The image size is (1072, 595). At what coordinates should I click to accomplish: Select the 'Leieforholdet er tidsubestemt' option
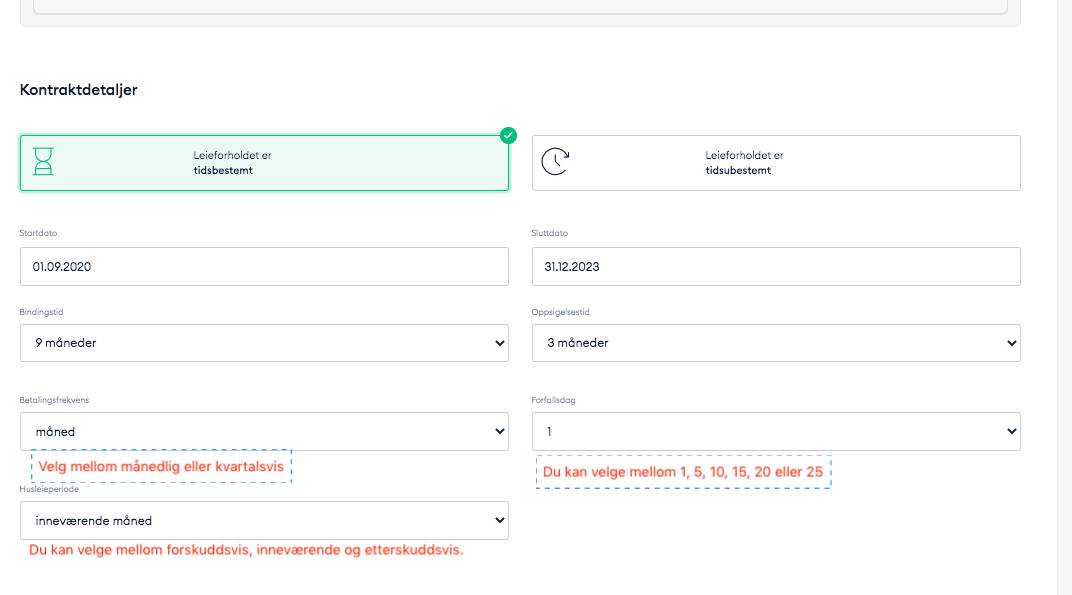pyautogui.click(x=776, y=162)
